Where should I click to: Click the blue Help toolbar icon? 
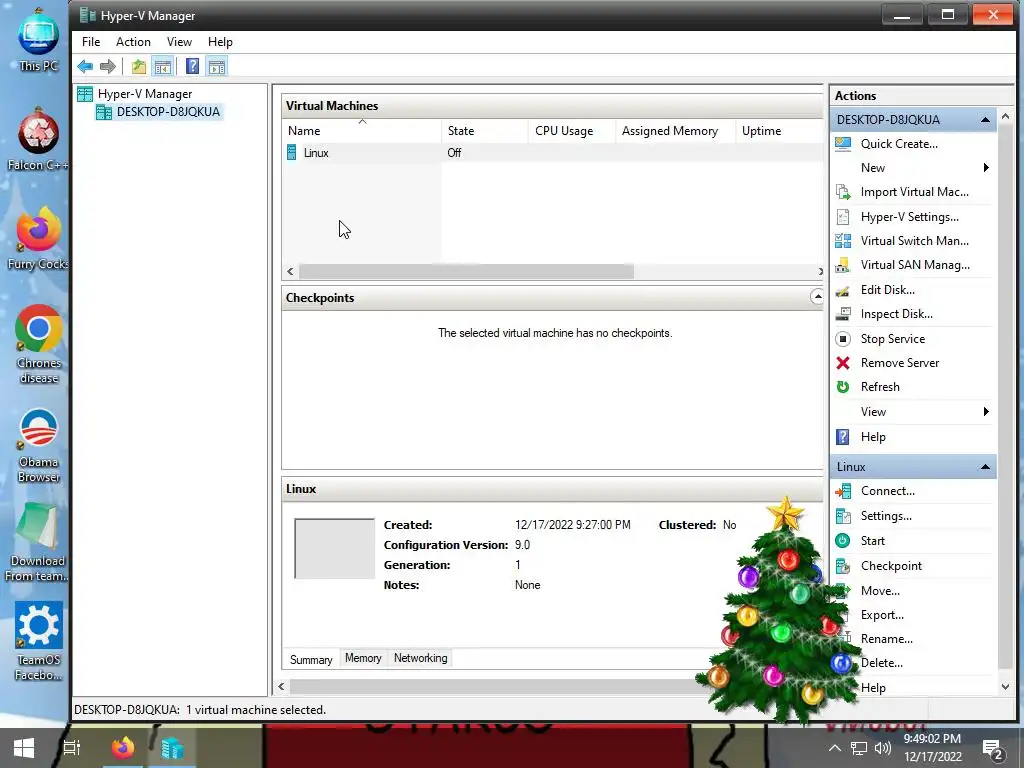pyautogui.click(x=192, y=66)
